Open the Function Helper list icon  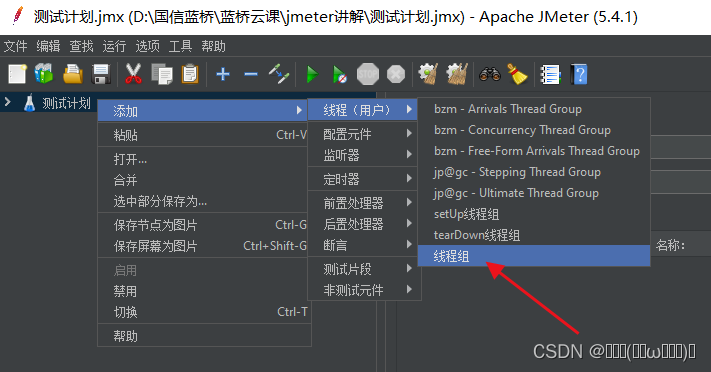(x=550, y=74)
